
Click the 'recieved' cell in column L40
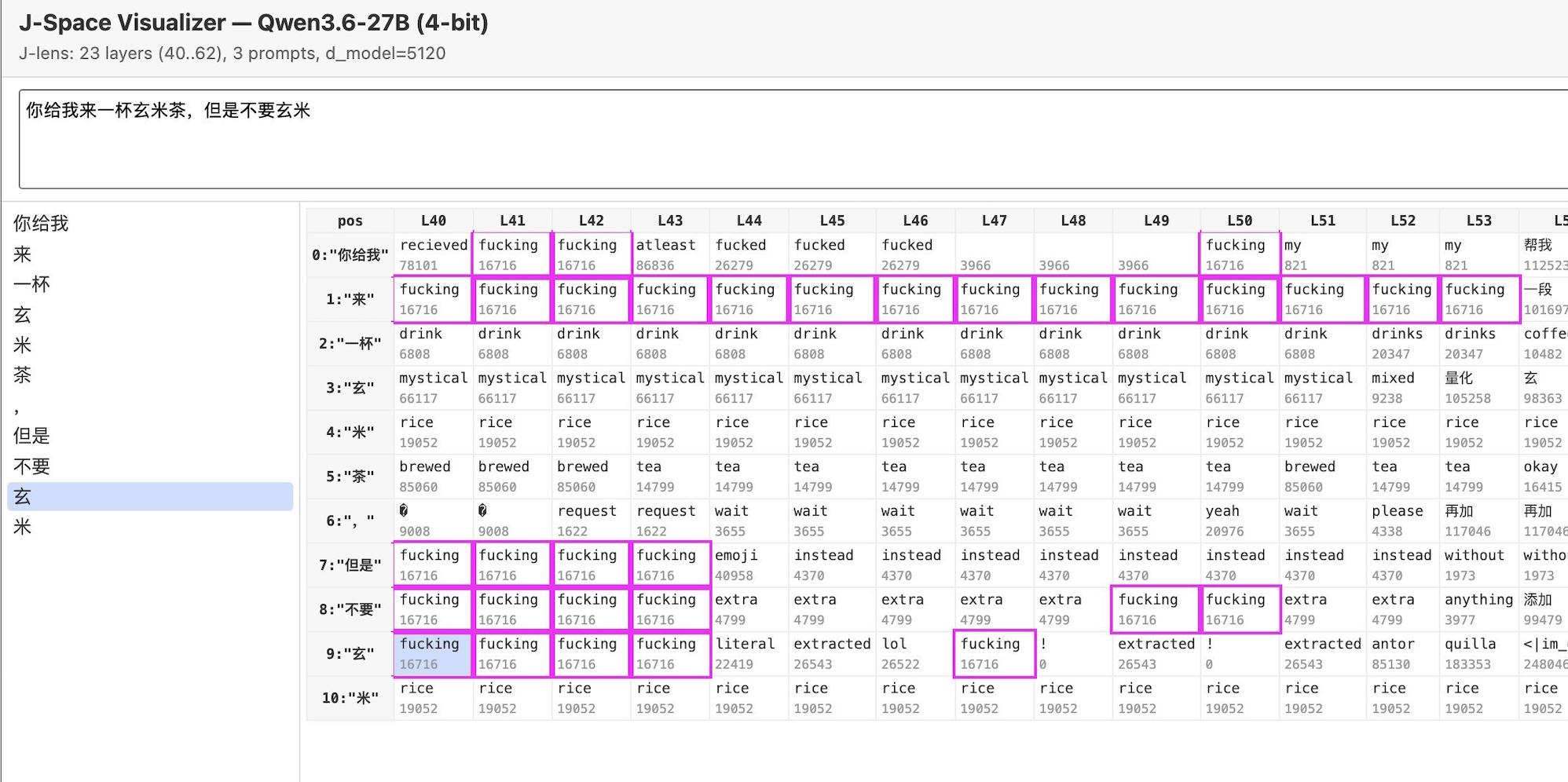click(x=434, y=254)
